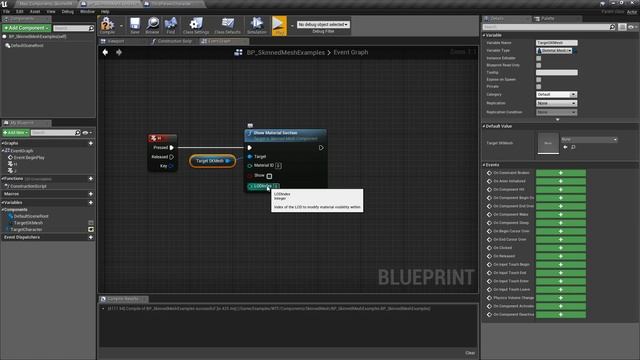The height and width of the screenshot is (360, 640).
Task: Open the Debug menu
Action: point(67,11)
